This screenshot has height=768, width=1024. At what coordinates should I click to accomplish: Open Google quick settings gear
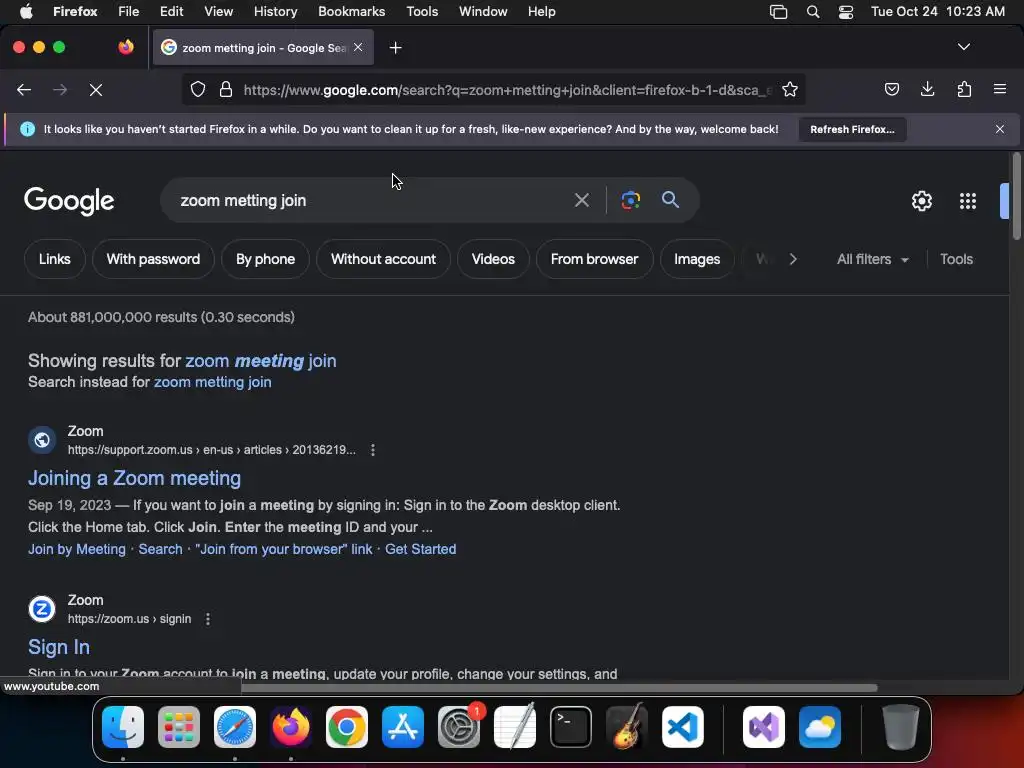click(921, 200)
